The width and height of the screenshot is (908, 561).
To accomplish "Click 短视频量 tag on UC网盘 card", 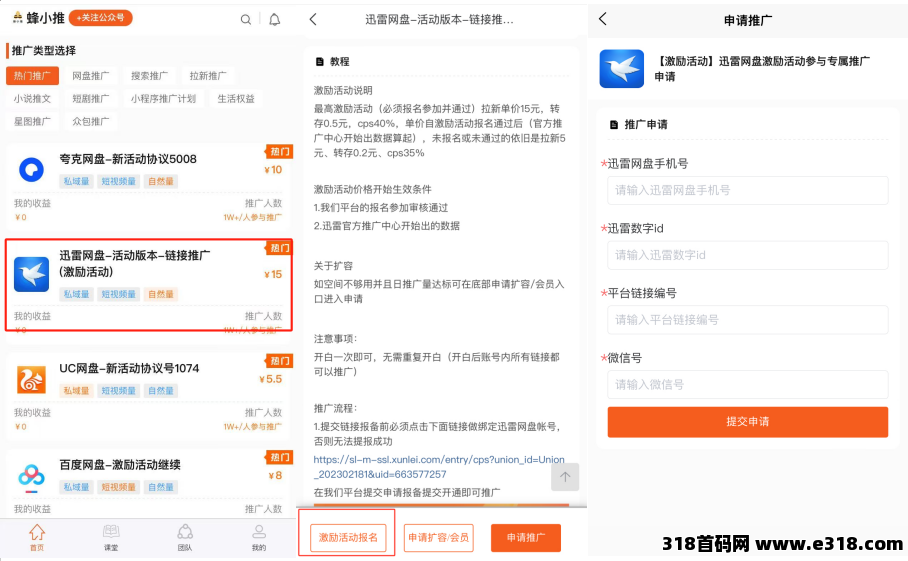I will 118,391.
